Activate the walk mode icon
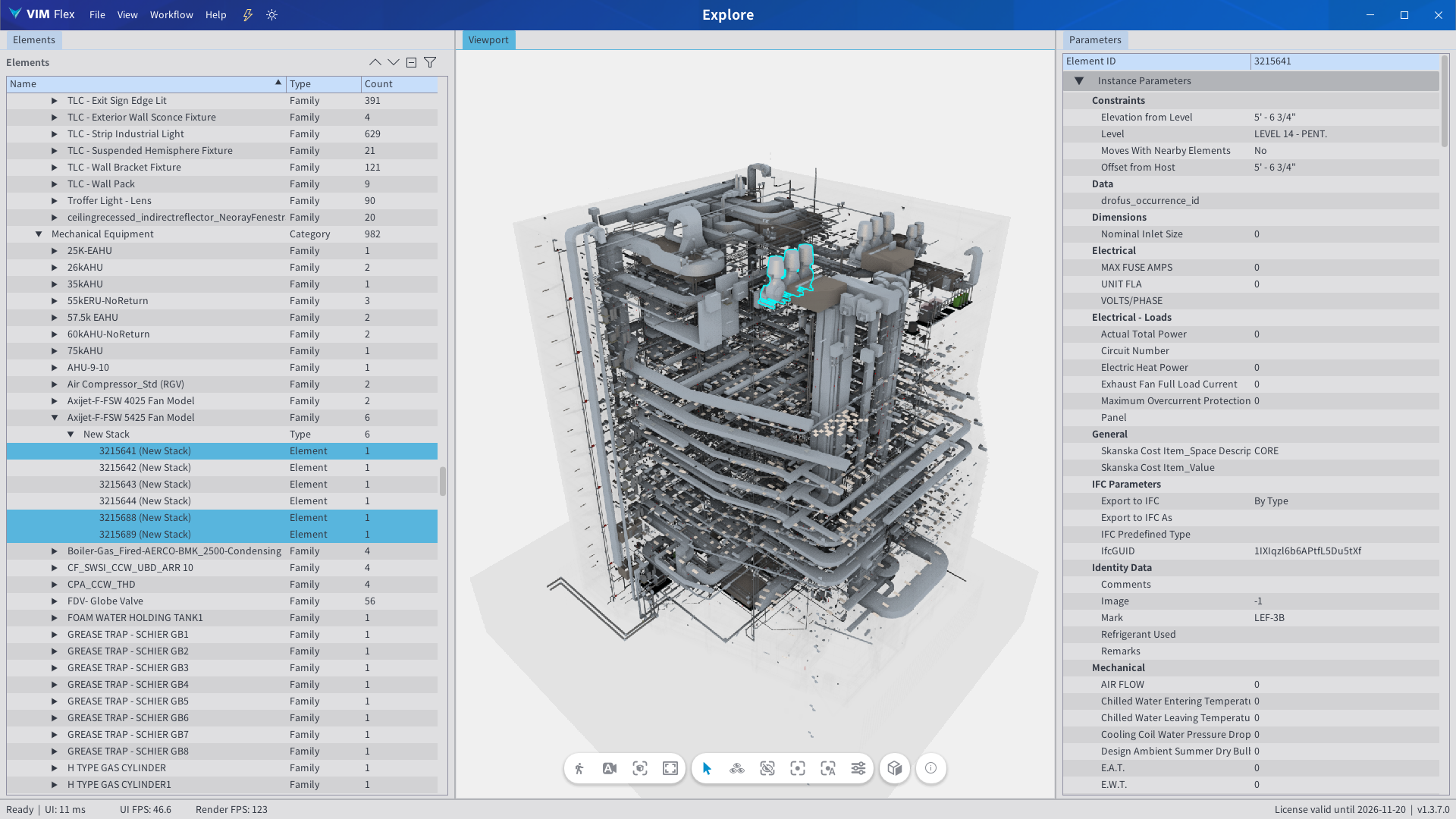The height and width of the screenshot is (819, 1456). click(579, 768)
